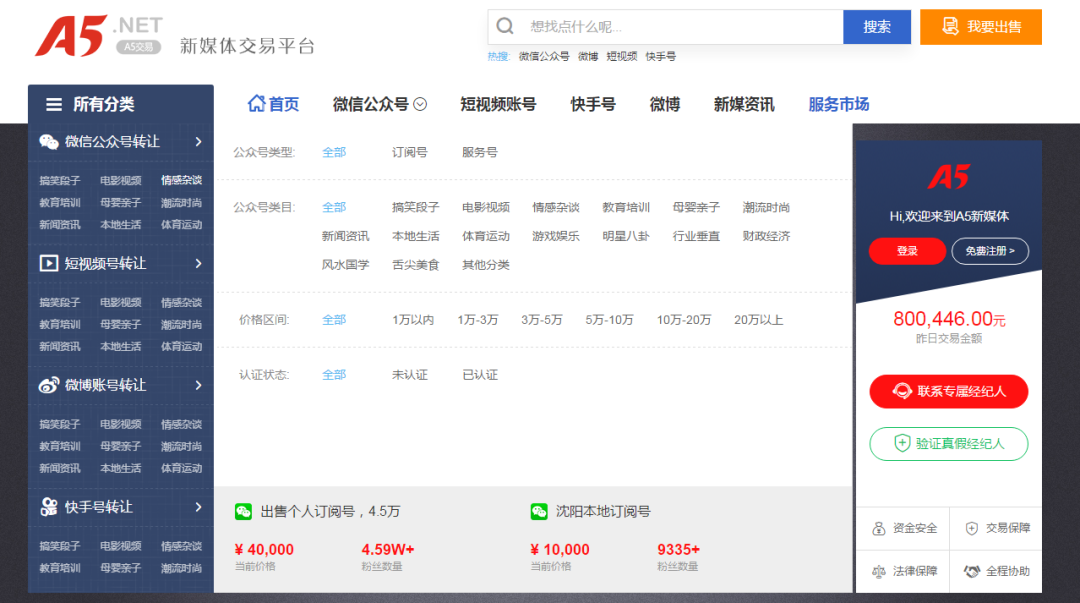Click the WeChat icon beside 微信公众号转让

tap(48, 142)
